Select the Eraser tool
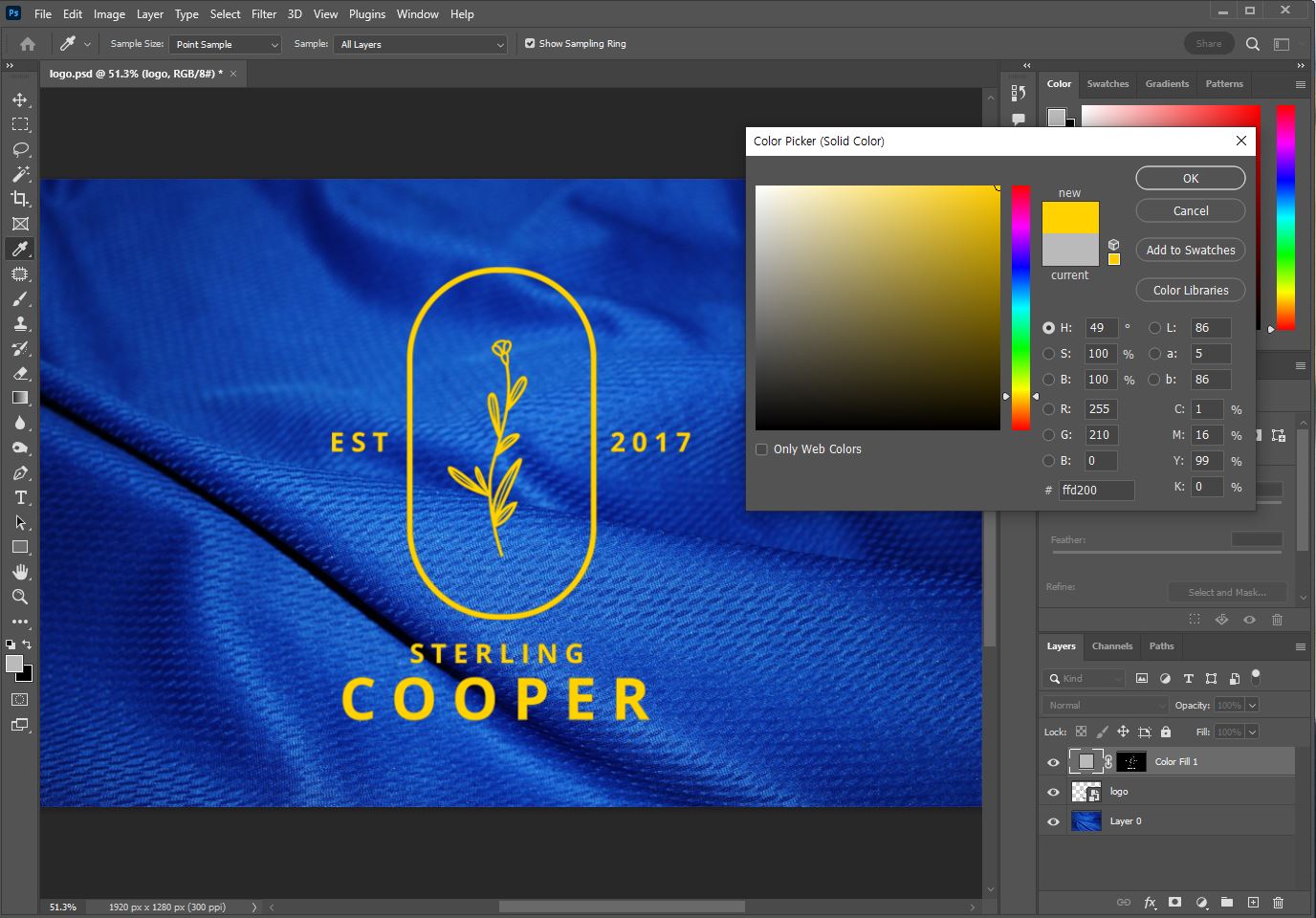1316x918 pixels. 20,373
